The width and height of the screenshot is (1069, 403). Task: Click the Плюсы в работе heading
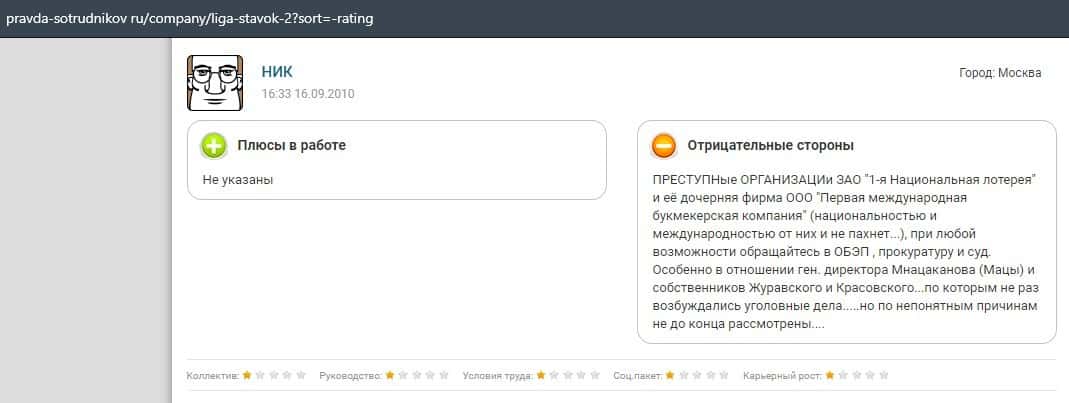pos(291,146)
